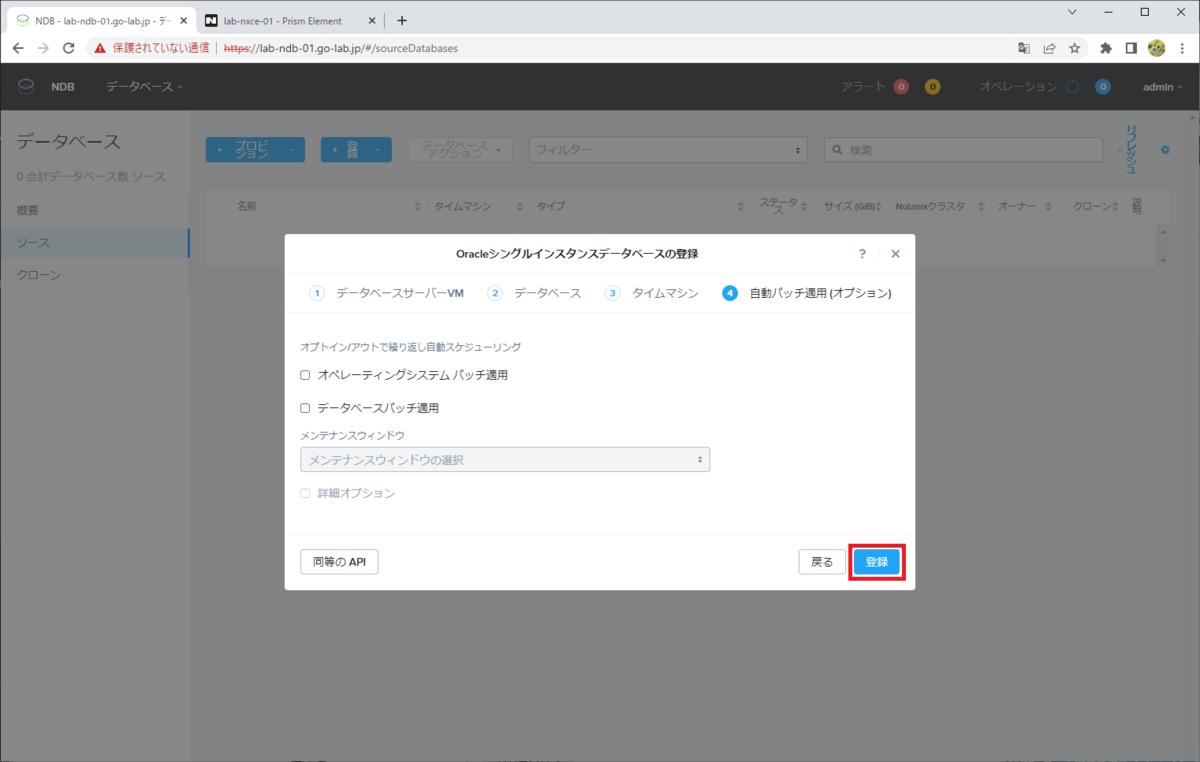Close the NDB browser tab

(x=182, y=20)
